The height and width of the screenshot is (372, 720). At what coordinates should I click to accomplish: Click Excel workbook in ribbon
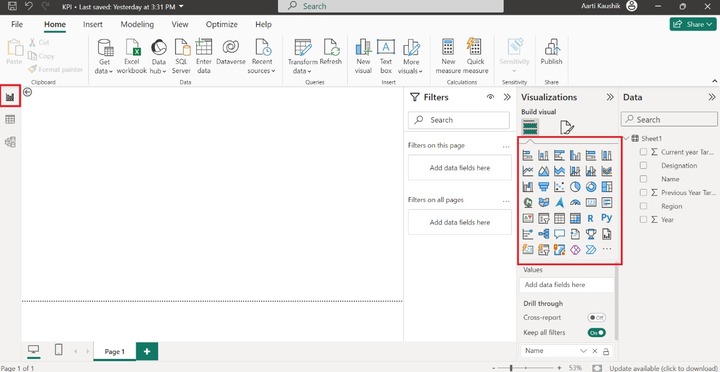point(132,56)
